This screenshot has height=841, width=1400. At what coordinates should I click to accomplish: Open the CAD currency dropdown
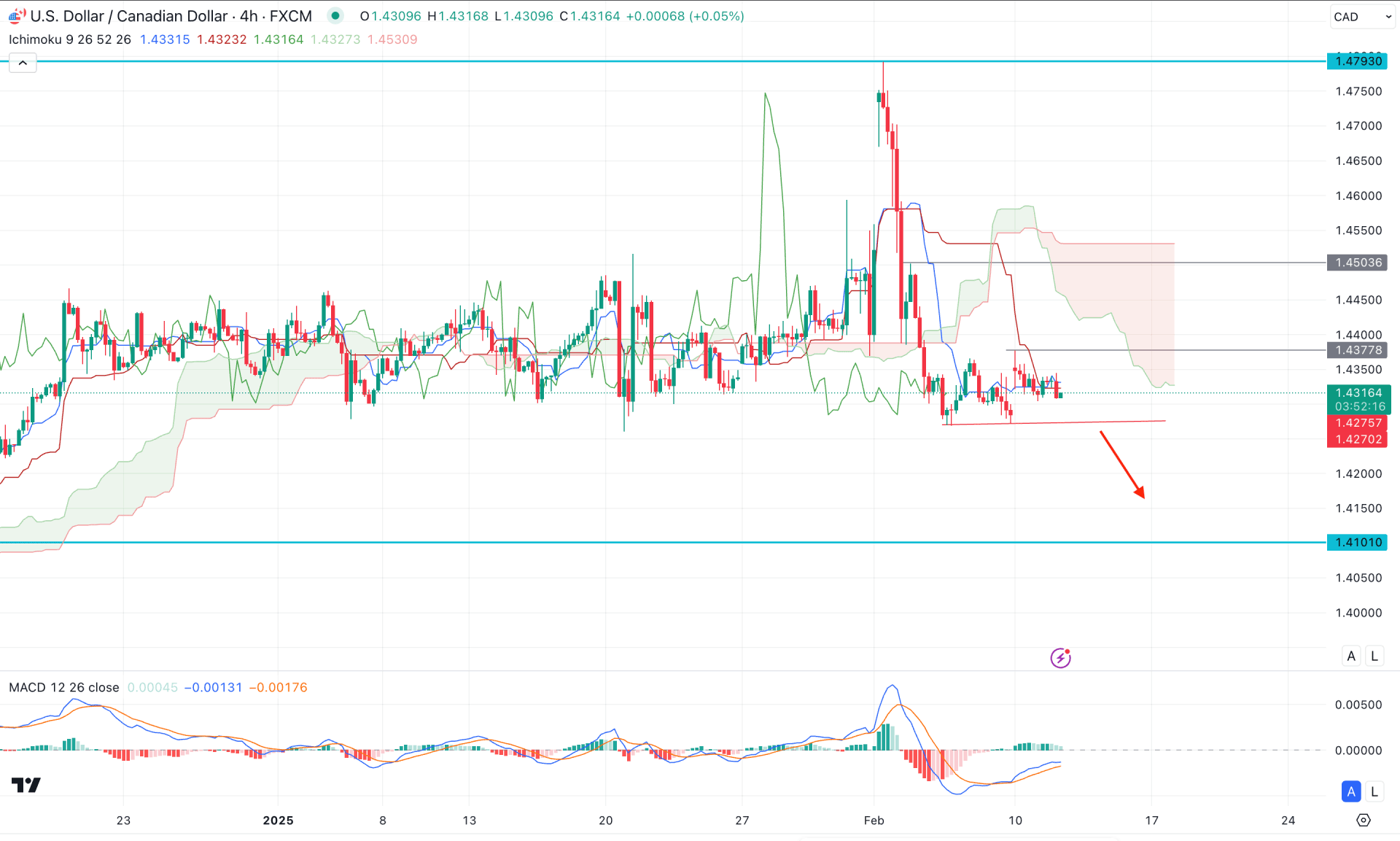tap(1361, 17)
